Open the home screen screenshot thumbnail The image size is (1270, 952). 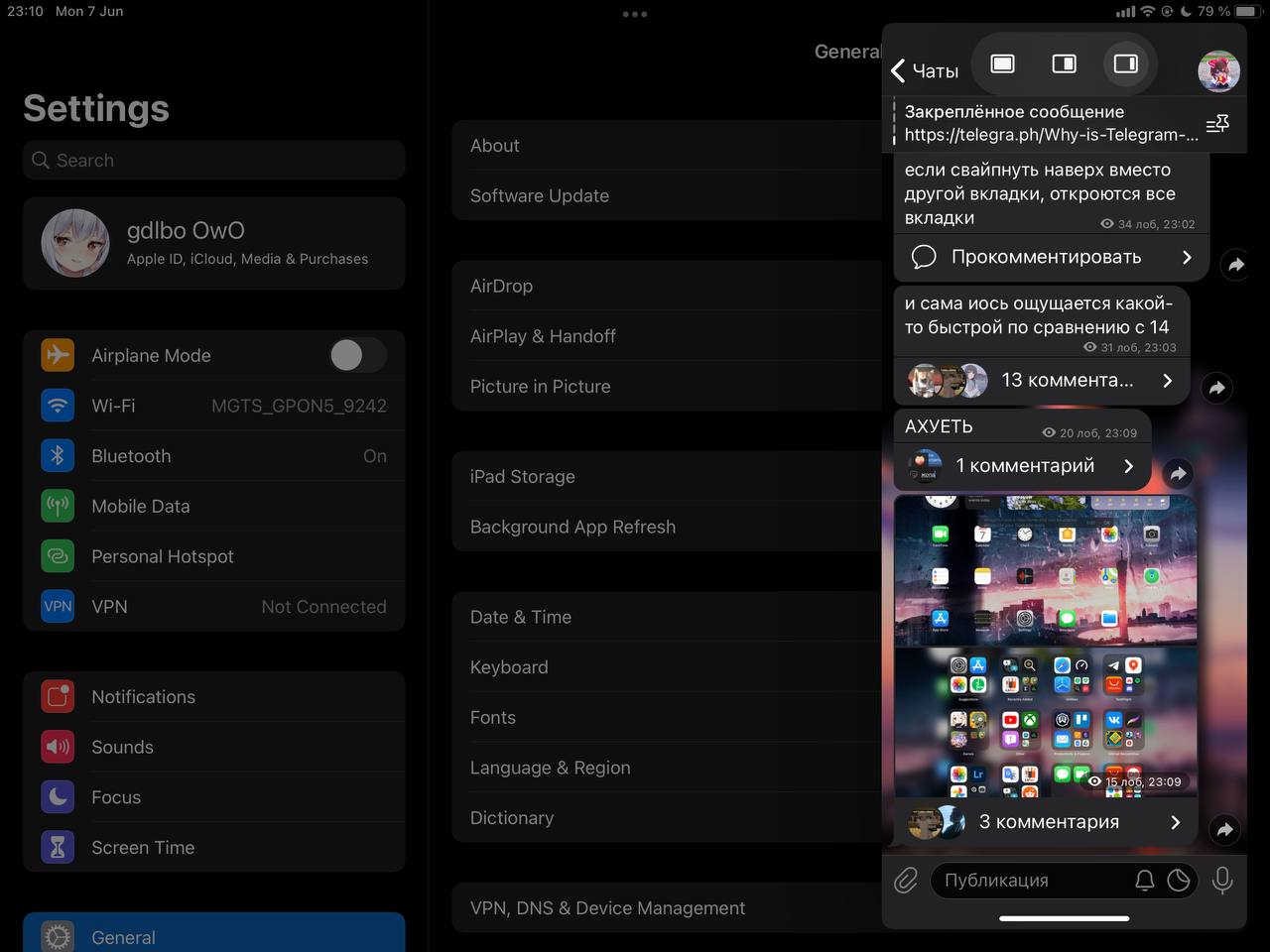click(x=1046, y=570)
